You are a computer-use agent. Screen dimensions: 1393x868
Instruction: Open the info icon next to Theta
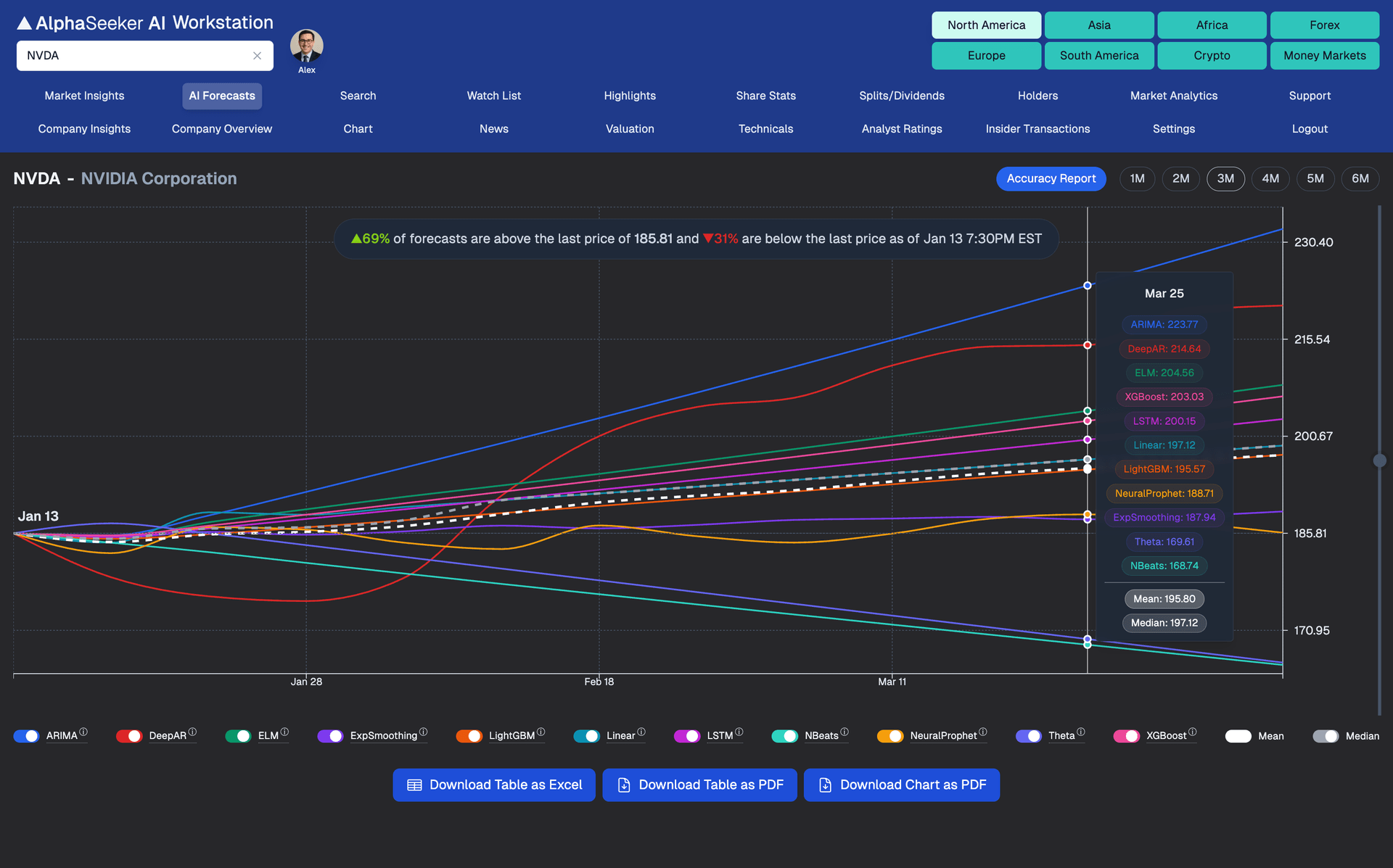coord(1080,731)
